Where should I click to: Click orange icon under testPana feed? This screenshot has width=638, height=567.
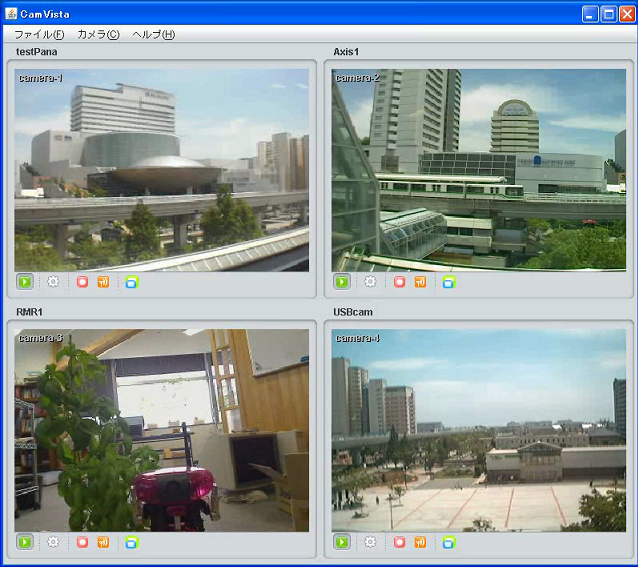103,282
